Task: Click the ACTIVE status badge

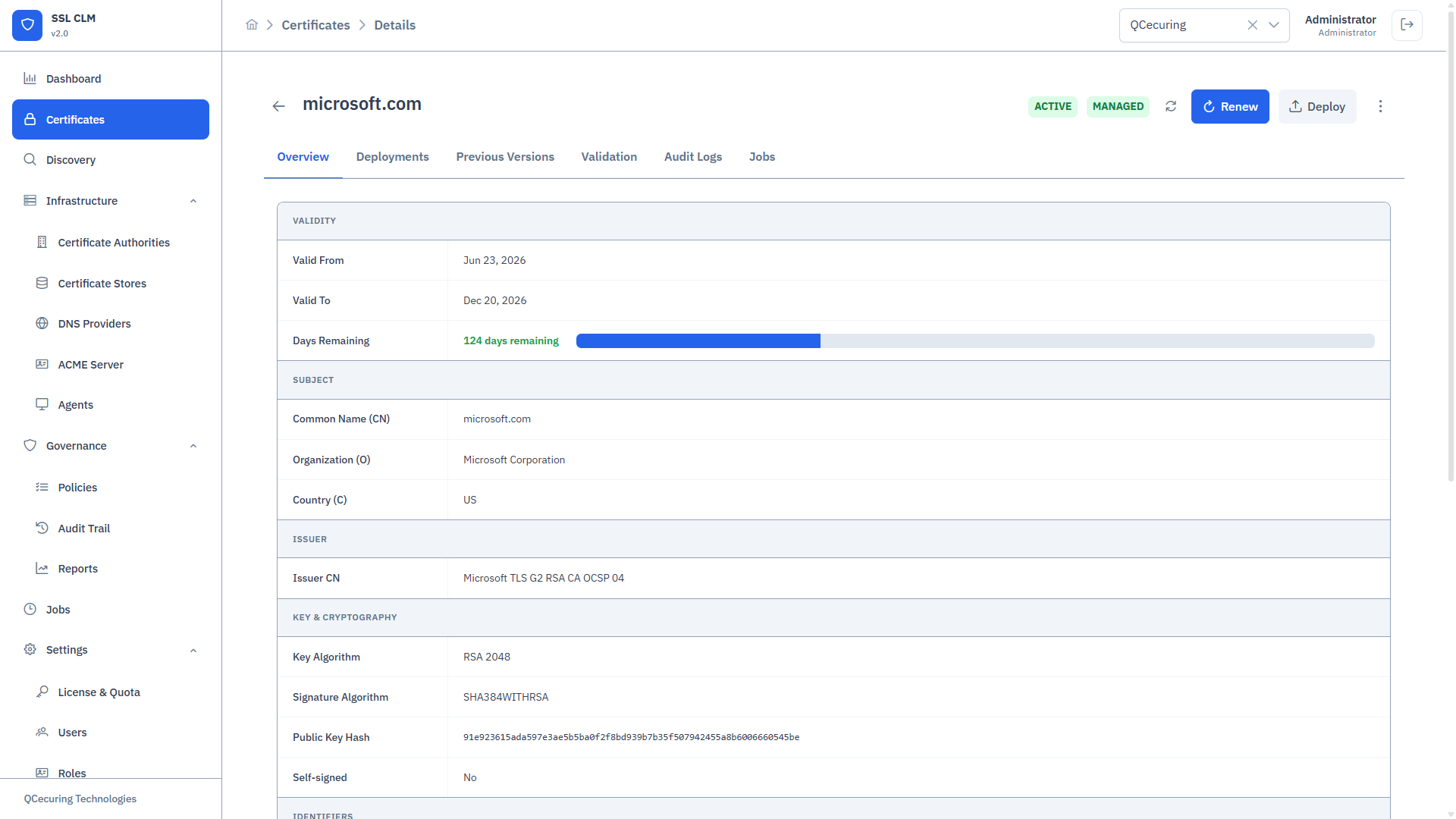Action: (1053, 106)
